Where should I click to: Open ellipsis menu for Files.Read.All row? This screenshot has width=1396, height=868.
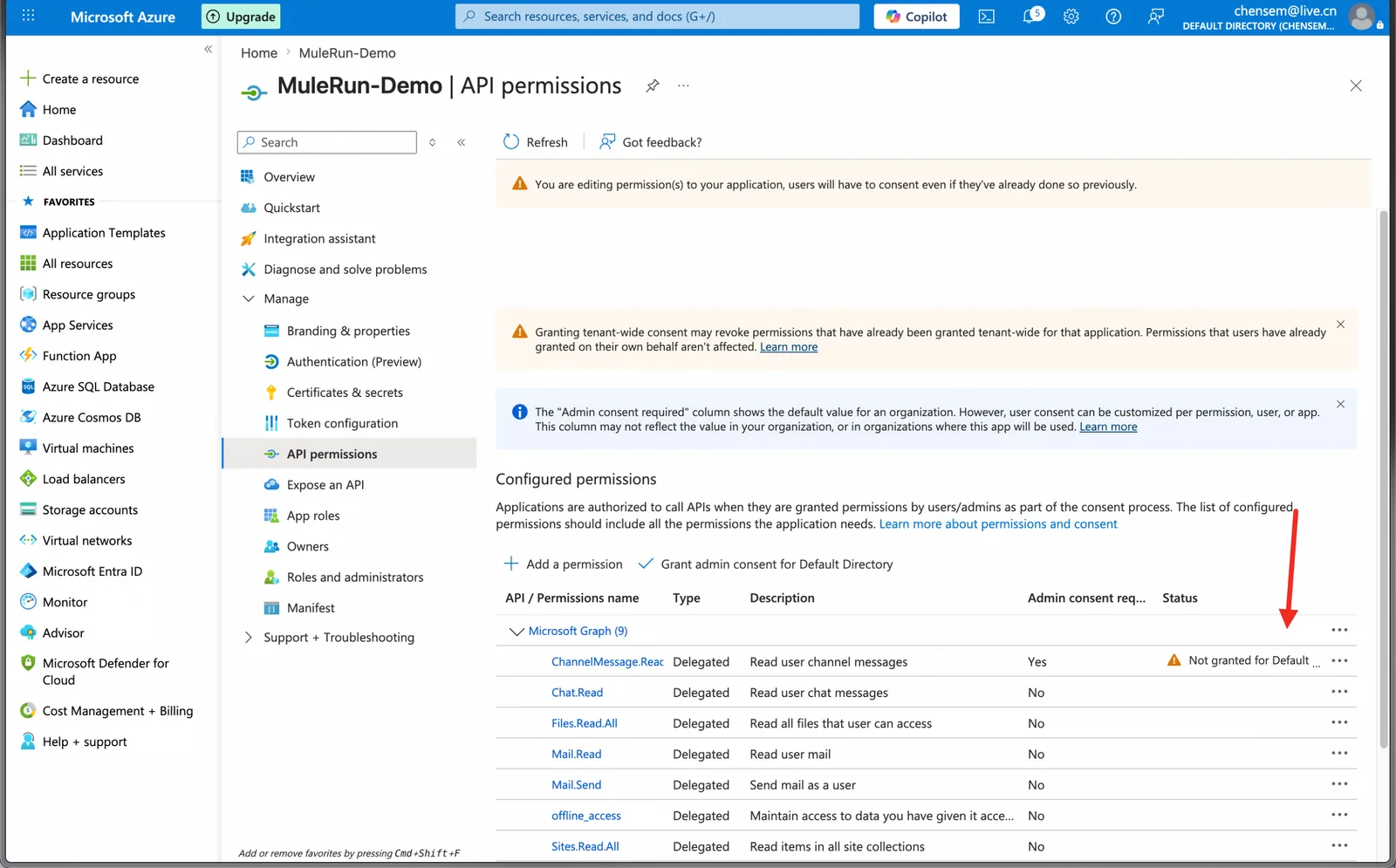pyautogui.click(x=1339, y=722)
